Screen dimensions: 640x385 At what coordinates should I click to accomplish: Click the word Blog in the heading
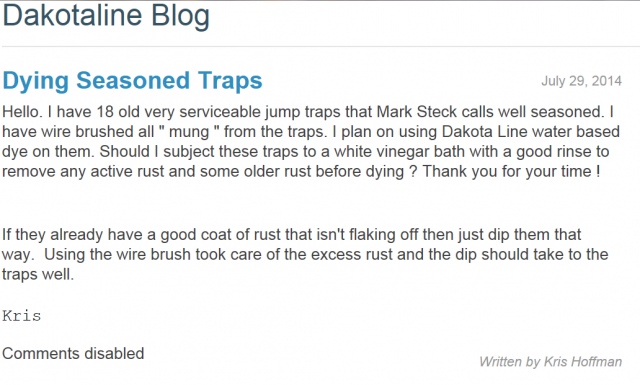click(180, 16)
